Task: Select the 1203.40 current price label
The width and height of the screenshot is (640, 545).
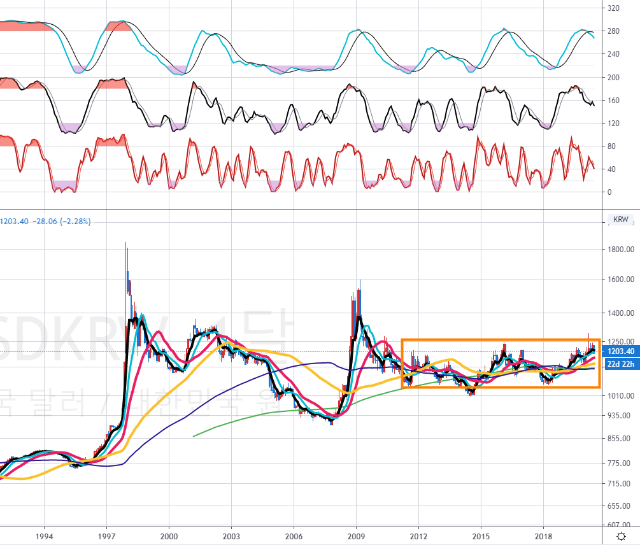Action: (621, 351)
